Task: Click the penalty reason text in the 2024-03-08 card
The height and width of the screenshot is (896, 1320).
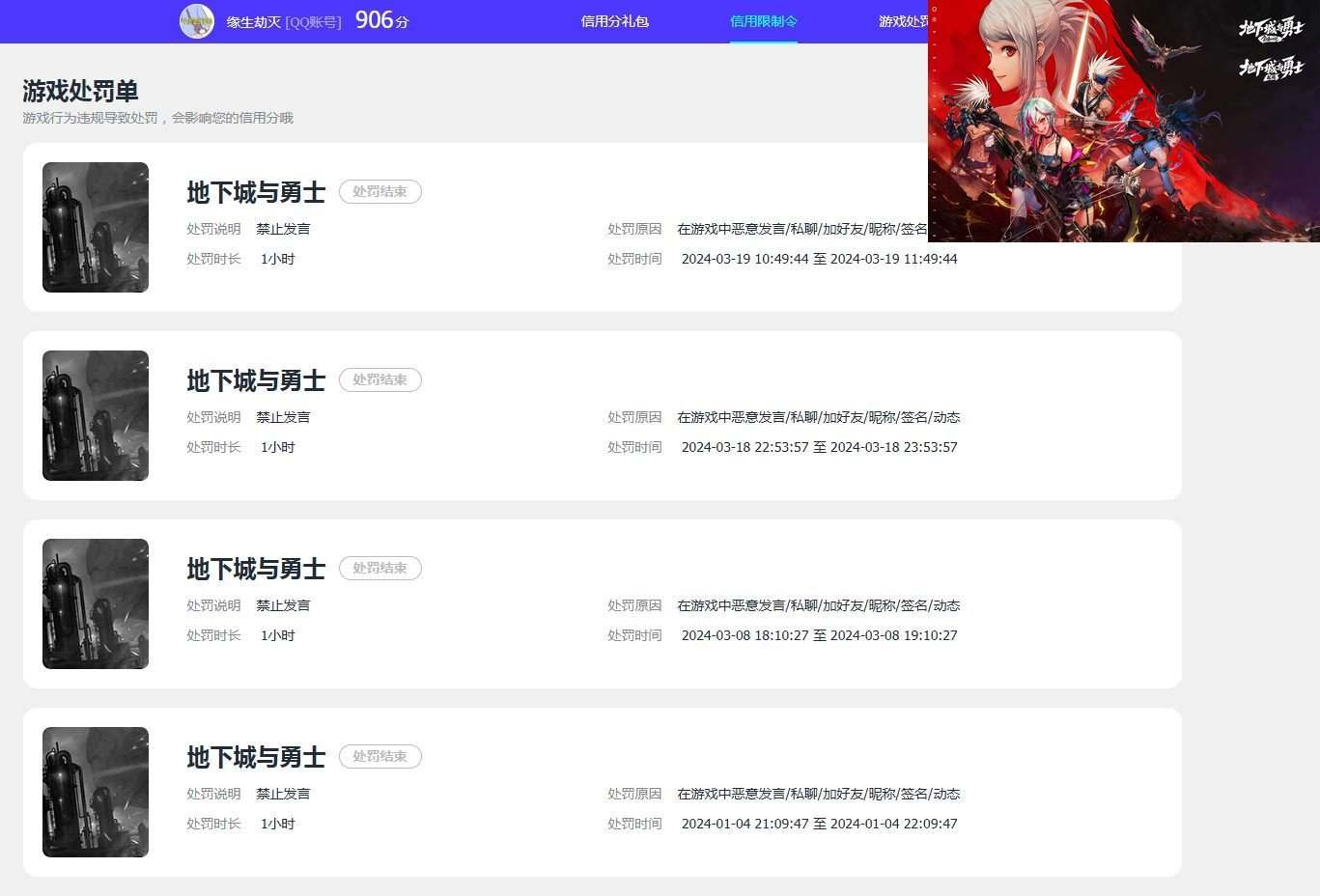Action: pyautogui.click(x=819, y=605)
